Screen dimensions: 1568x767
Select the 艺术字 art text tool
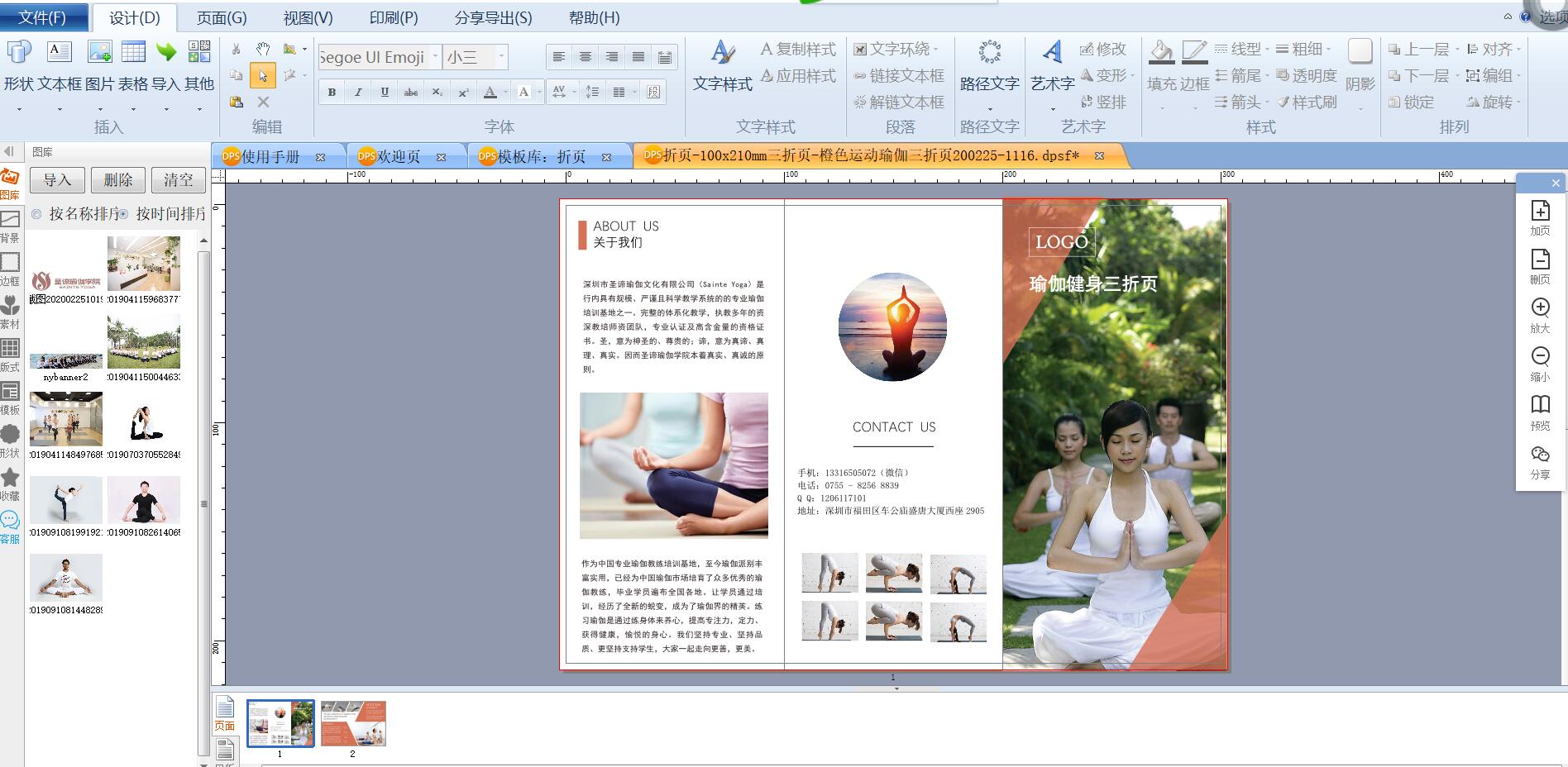pyautogui.click(x=1052, y=52)
